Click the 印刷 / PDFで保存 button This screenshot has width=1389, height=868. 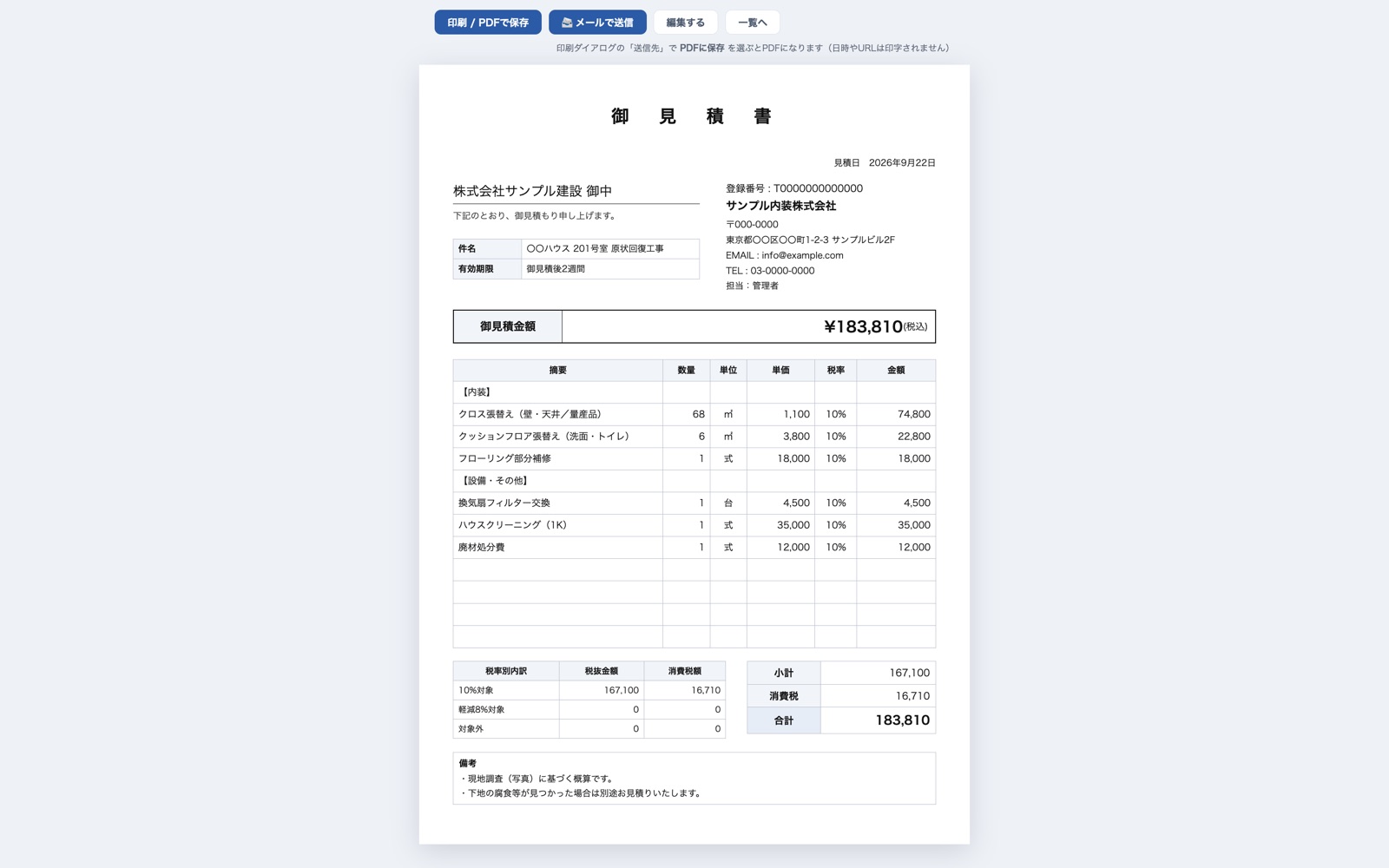(x=488, y=23)
